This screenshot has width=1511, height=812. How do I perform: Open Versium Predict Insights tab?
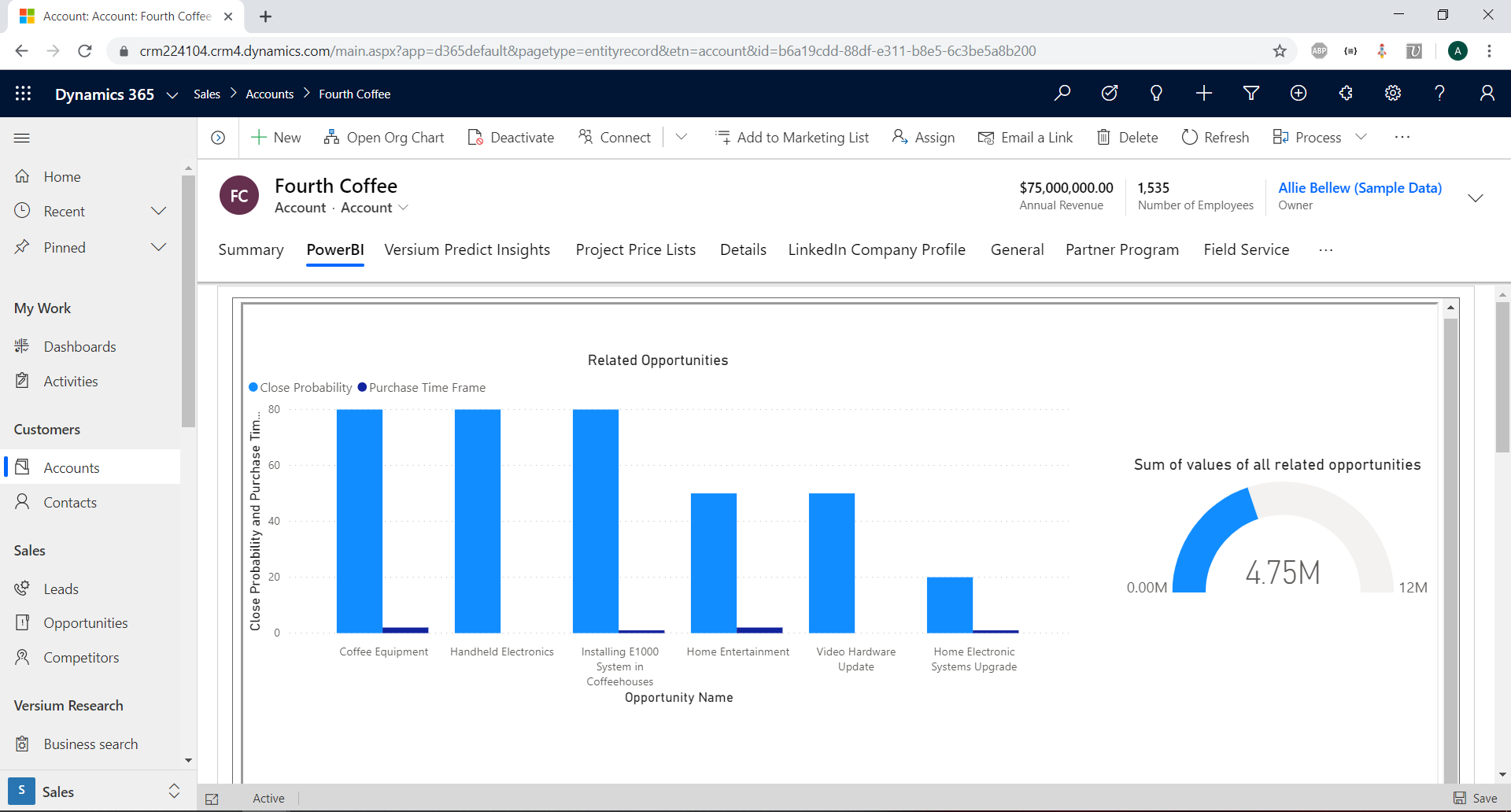pyautogui.click(x=467, y=249)
